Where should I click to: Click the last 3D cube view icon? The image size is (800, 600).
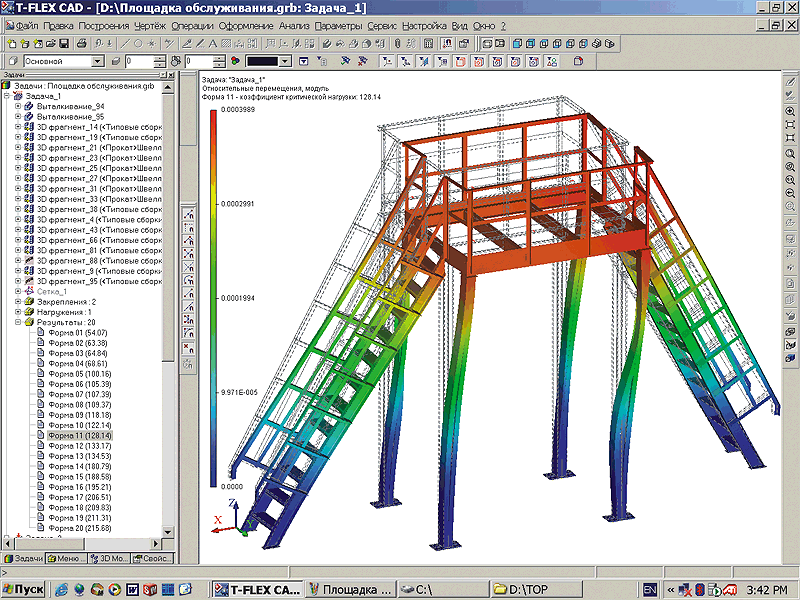click(609, 44)
